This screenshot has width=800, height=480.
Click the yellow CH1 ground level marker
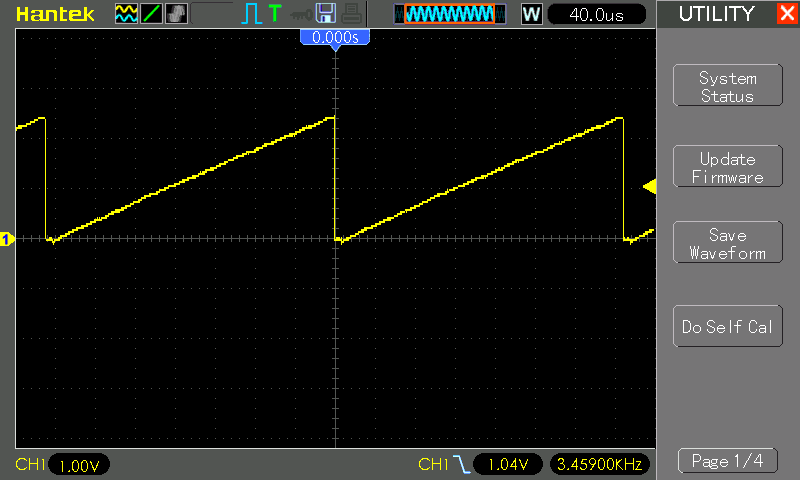pos(7,239)
